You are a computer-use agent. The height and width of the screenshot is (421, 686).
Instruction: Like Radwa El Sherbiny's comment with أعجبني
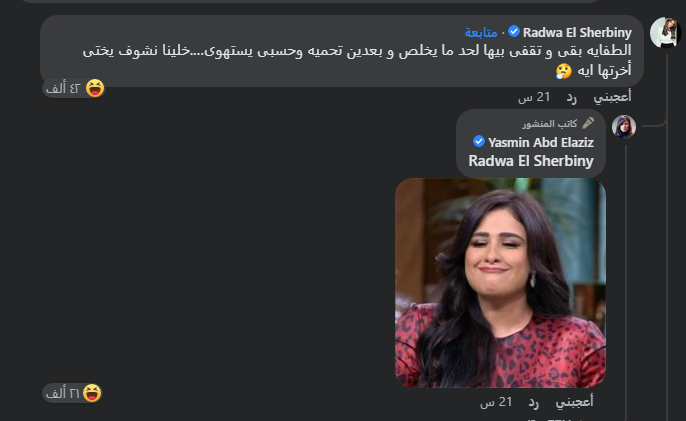click(612, 96)
